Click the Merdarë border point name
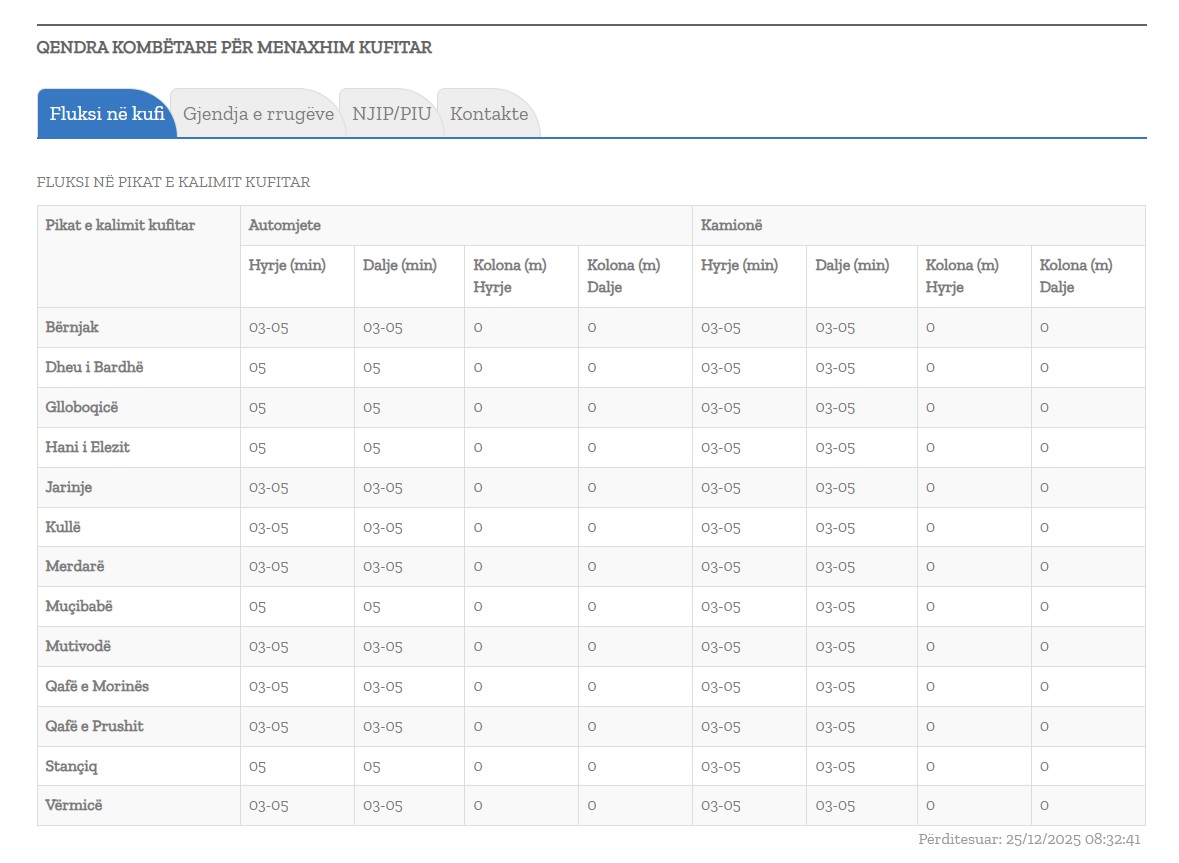 (x=75, y=567)
